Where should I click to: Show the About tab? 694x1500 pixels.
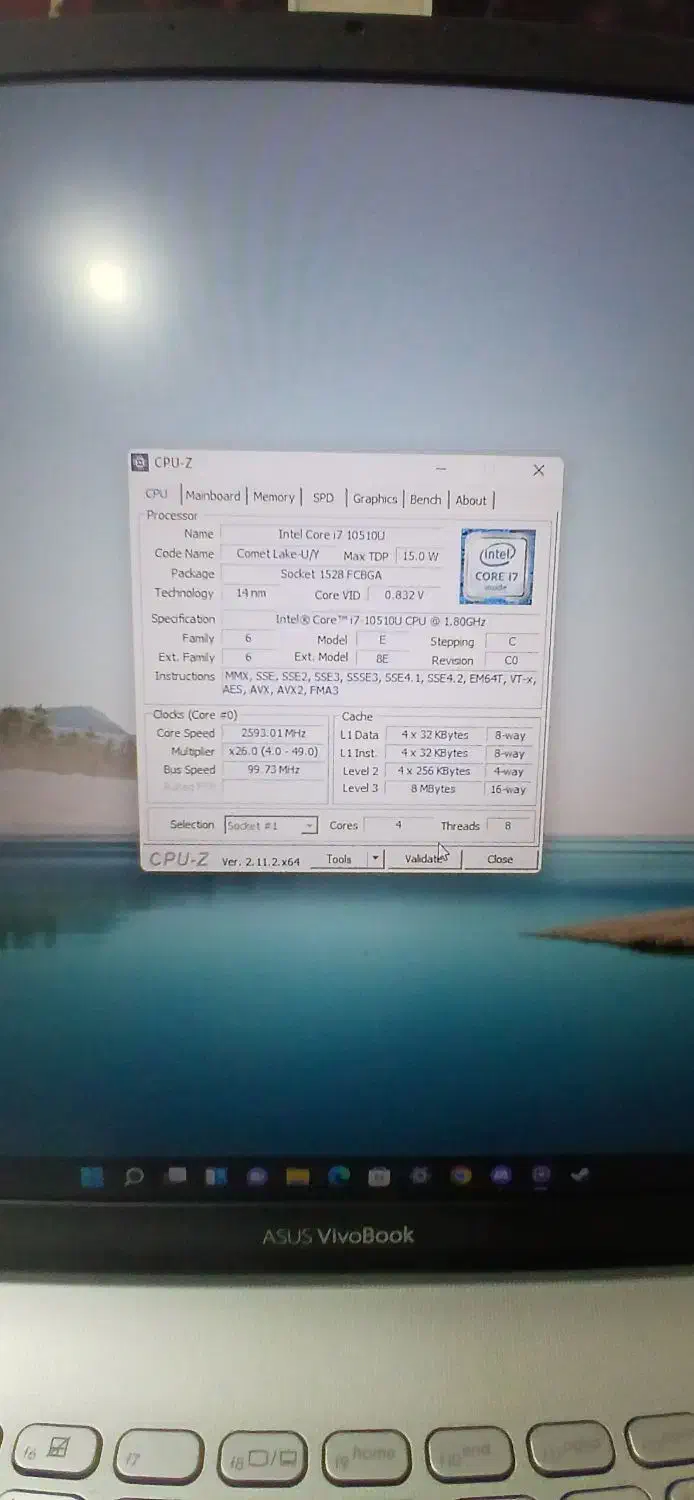click(471, 501)
